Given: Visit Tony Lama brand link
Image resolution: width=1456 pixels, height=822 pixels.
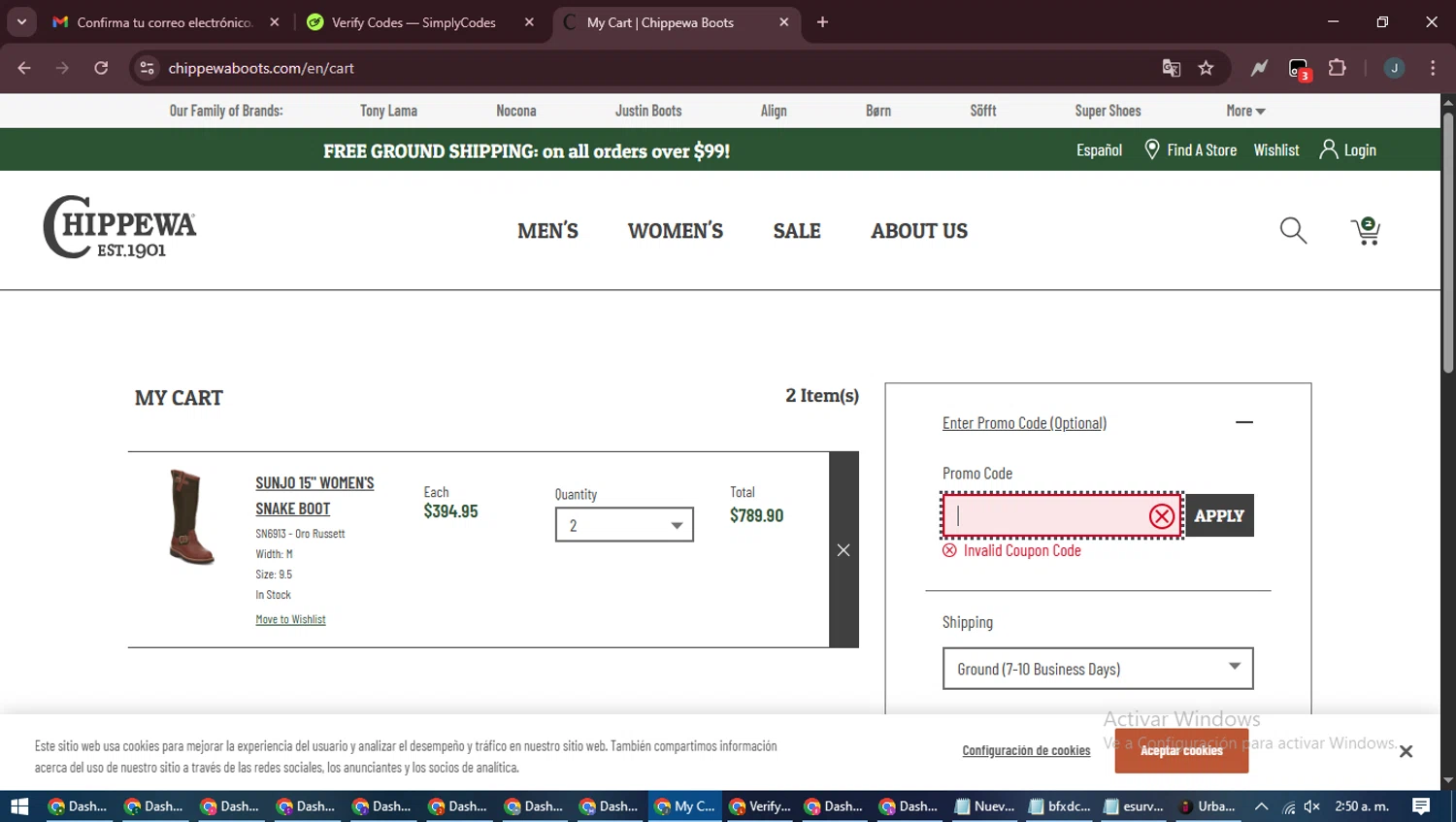Looking at the screenshot, I should pos(388,111).
